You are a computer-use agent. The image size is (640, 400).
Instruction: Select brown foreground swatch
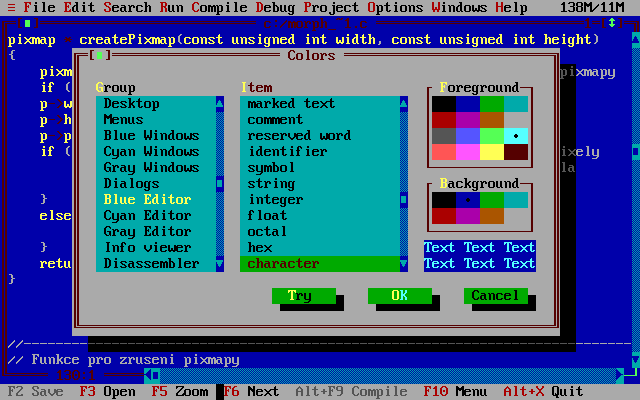pos(492,120)
